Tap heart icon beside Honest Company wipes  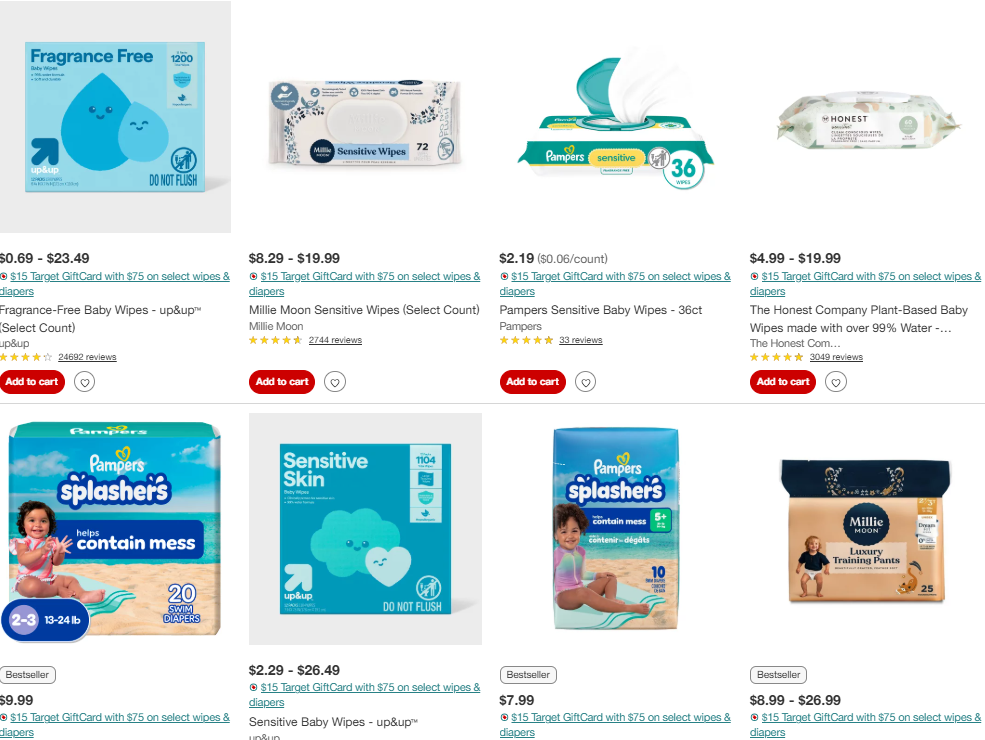[835, 382]
